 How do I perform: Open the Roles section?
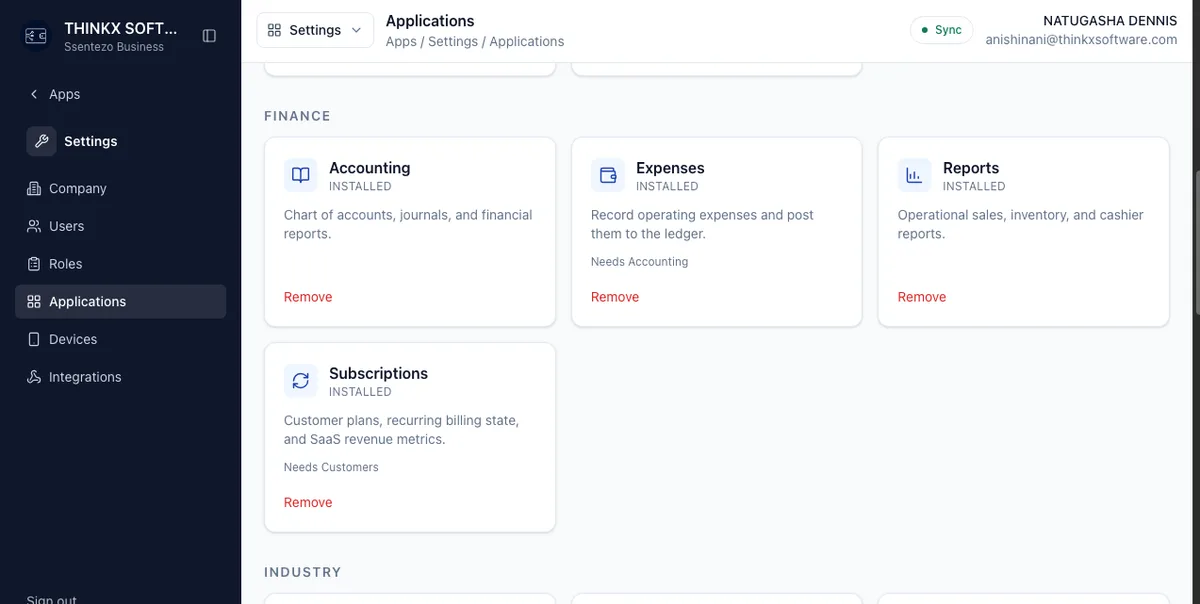[120, 264]
